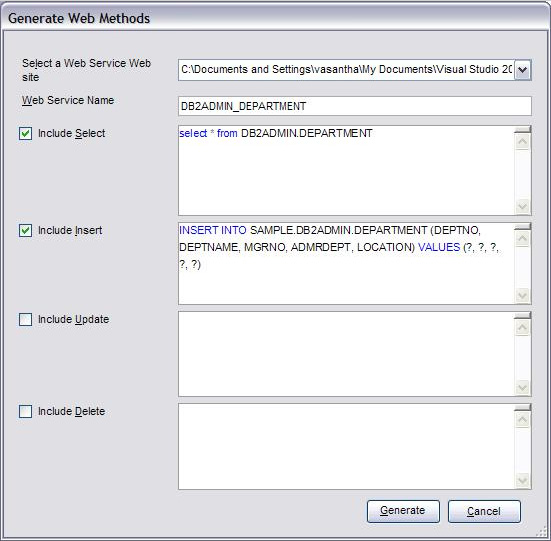The width and height of the screenshot is (551, 541).
Task: Click the Web Service Name input field
Action: [x=355, y=106]
